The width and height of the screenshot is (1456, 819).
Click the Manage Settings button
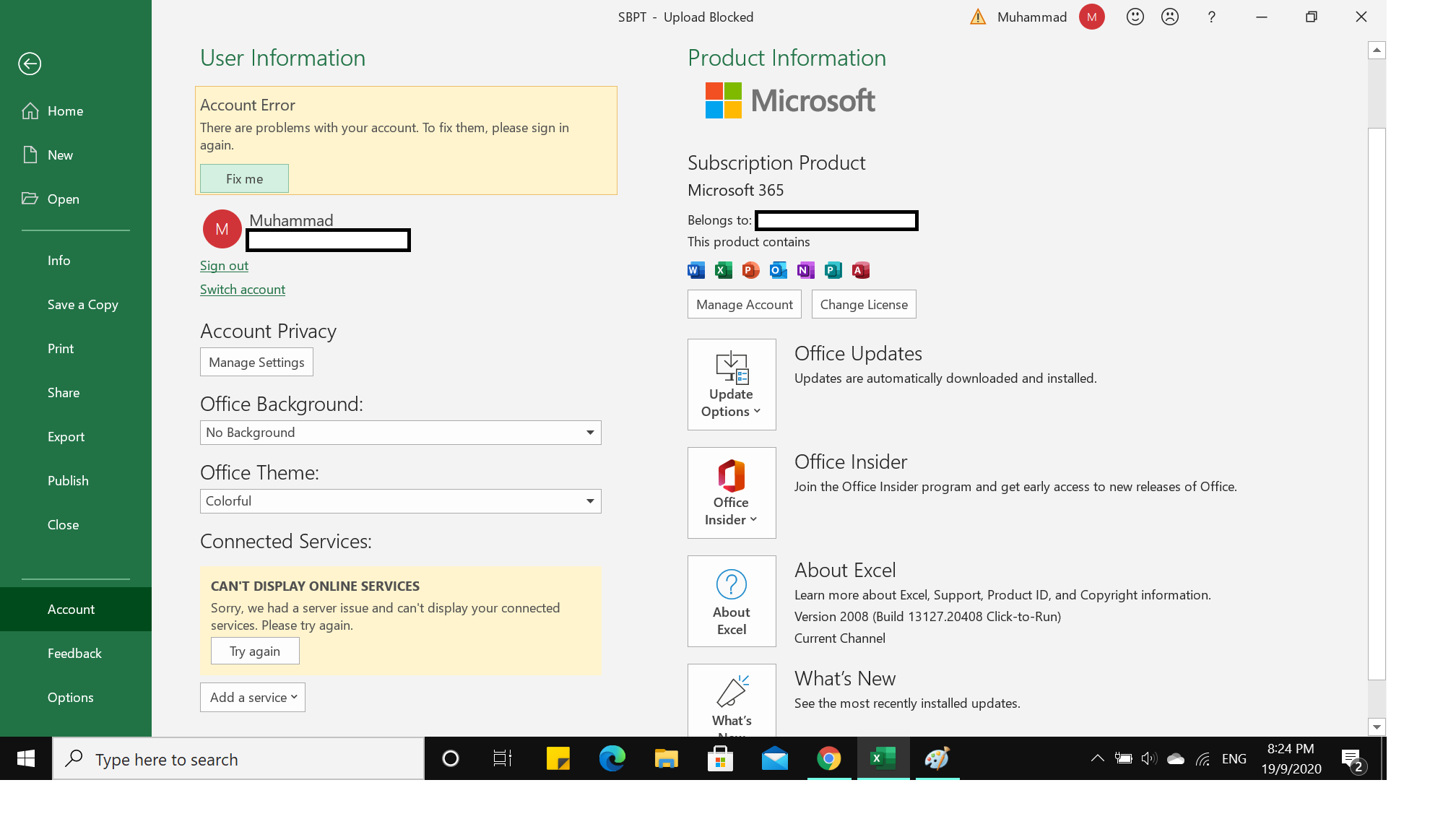[x=256, y=362]
